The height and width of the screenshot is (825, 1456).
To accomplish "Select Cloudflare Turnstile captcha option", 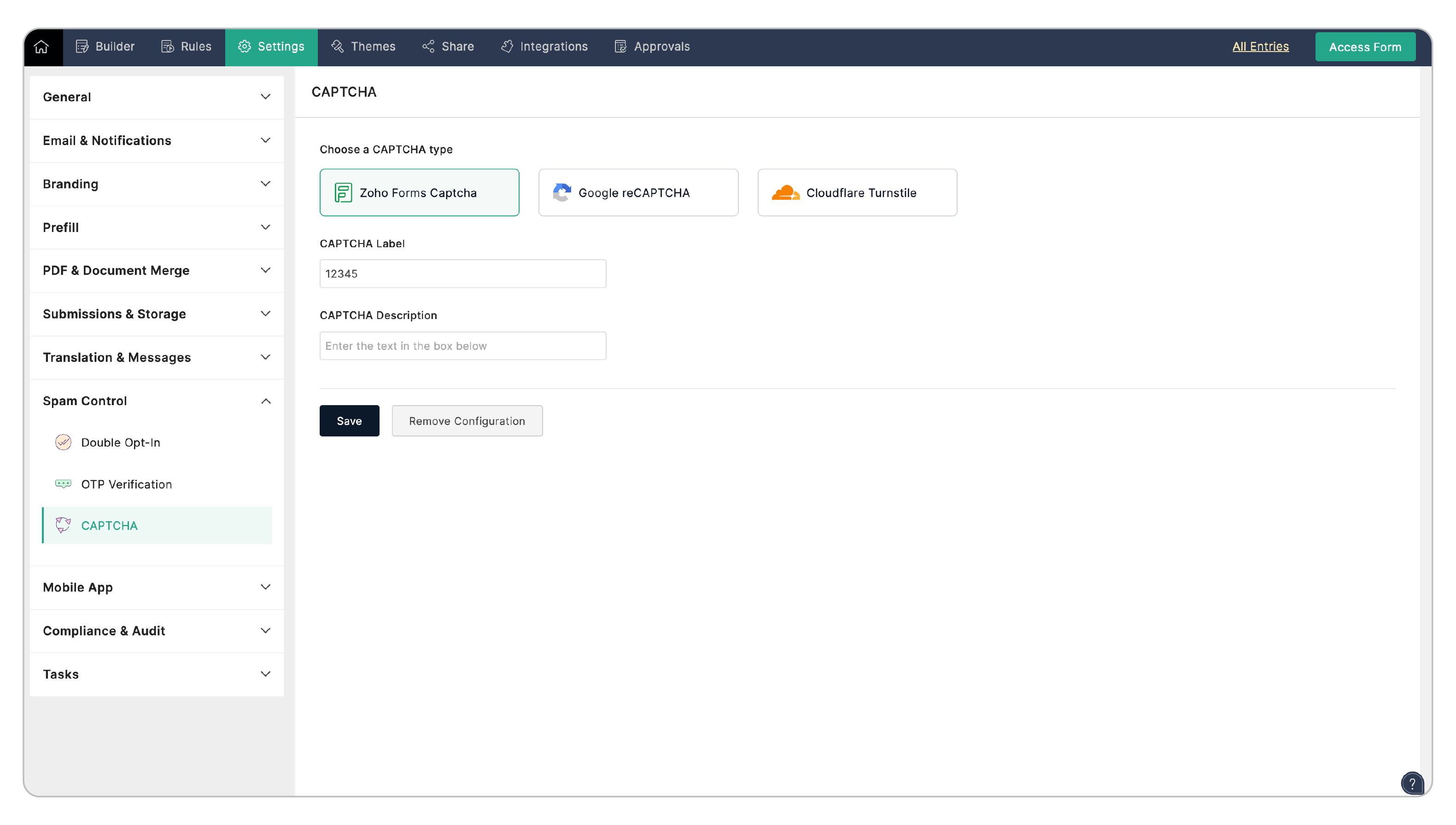I will 857,192.
